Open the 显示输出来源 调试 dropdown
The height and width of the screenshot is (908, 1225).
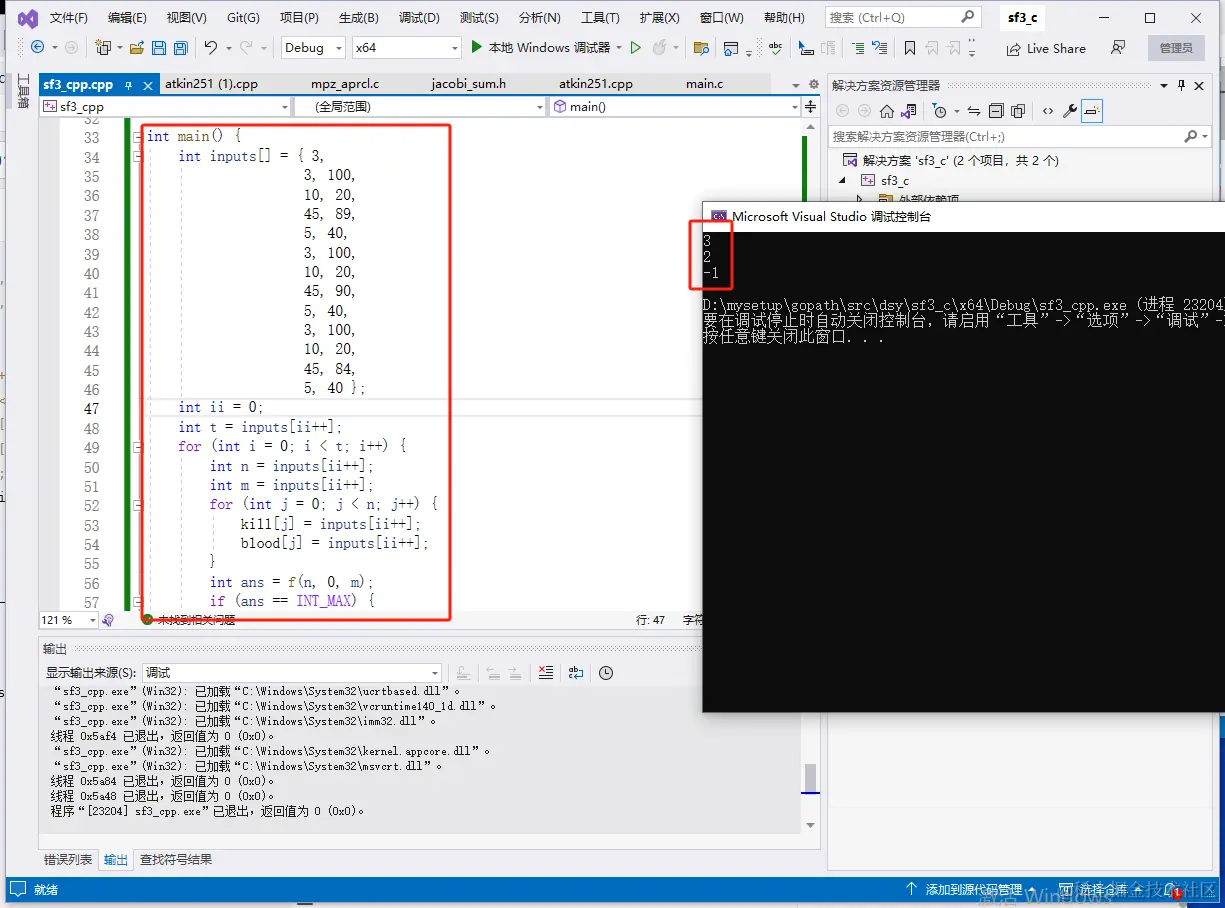pyautogui.click(x=292, y=673)
